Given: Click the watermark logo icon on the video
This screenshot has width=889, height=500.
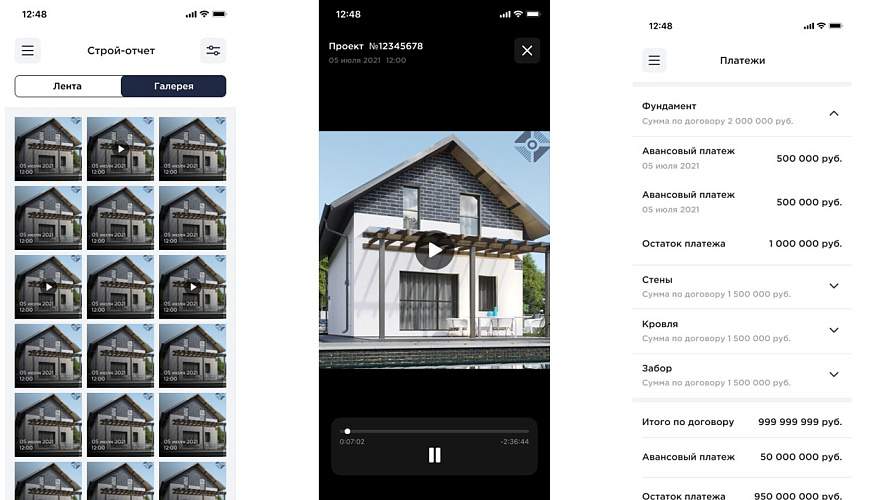Looking at the screenshot, I should [532, 146].
